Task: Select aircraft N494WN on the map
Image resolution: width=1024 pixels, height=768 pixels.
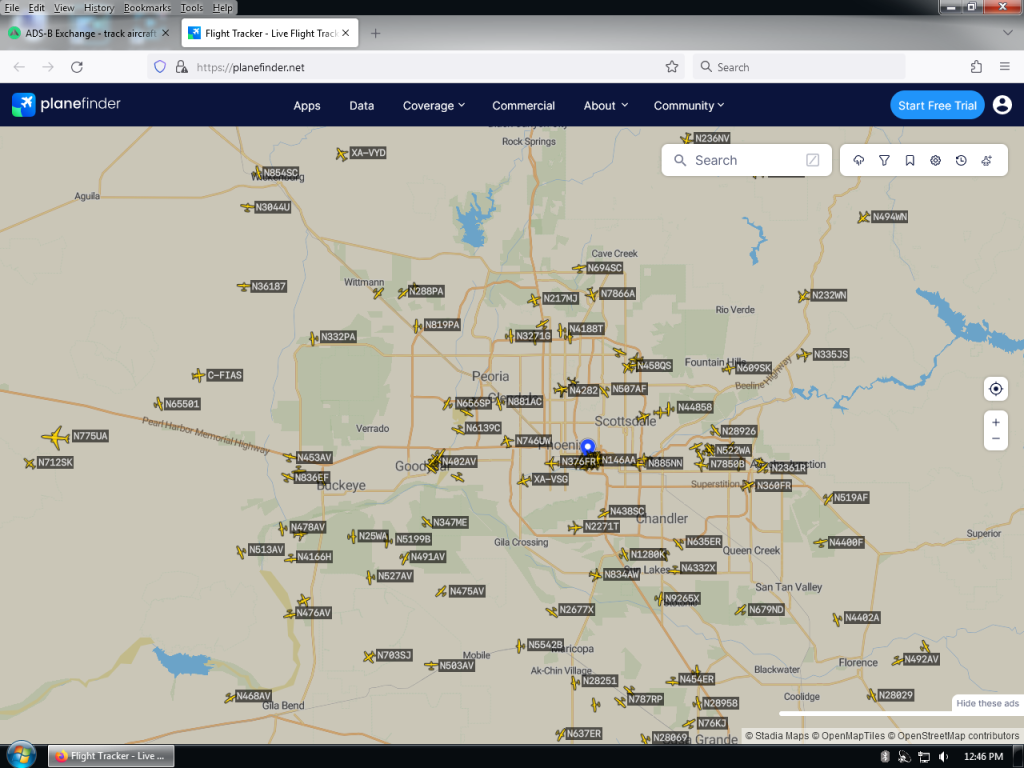Action: click(x=864, y=217)
